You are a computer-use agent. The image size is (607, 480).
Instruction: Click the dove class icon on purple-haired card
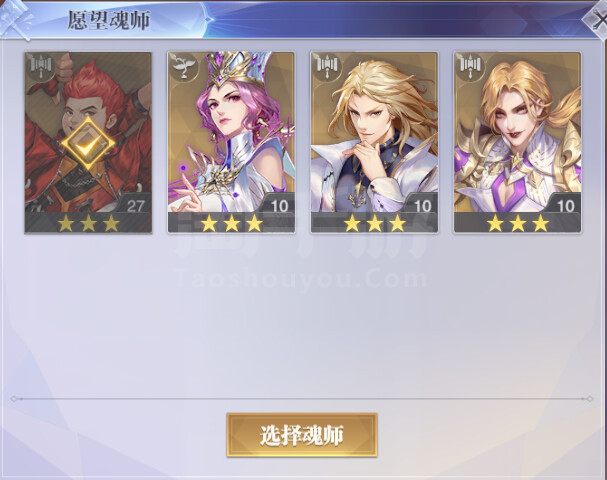(184, 65)
